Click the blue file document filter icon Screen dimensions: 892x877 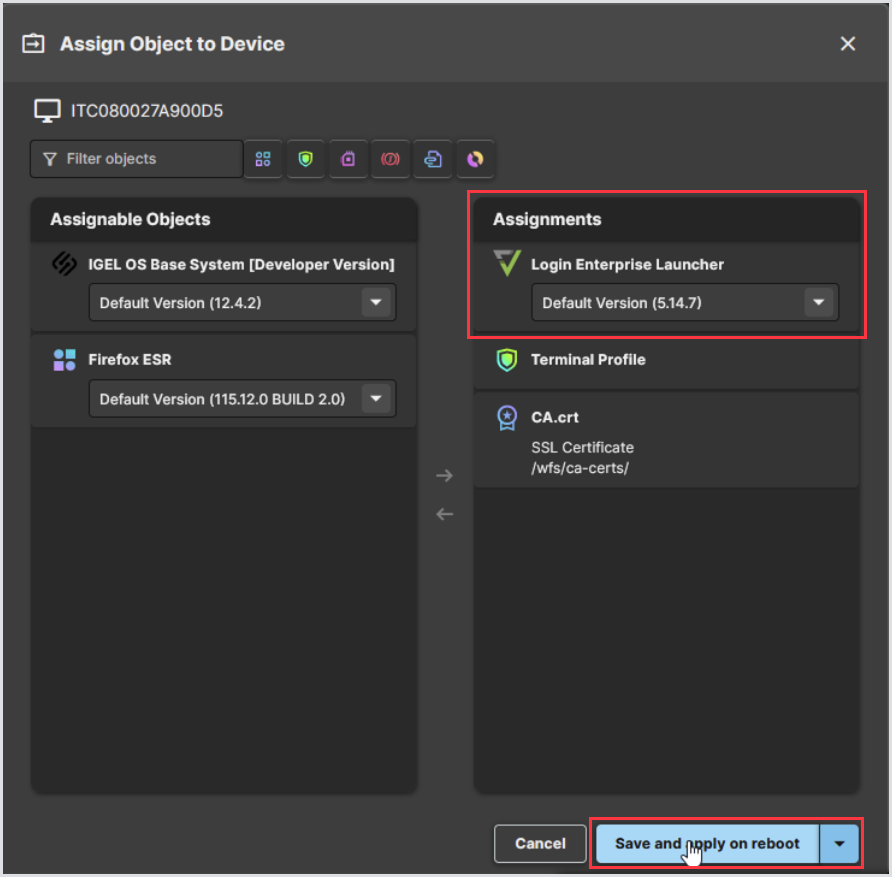click(433, 159)
